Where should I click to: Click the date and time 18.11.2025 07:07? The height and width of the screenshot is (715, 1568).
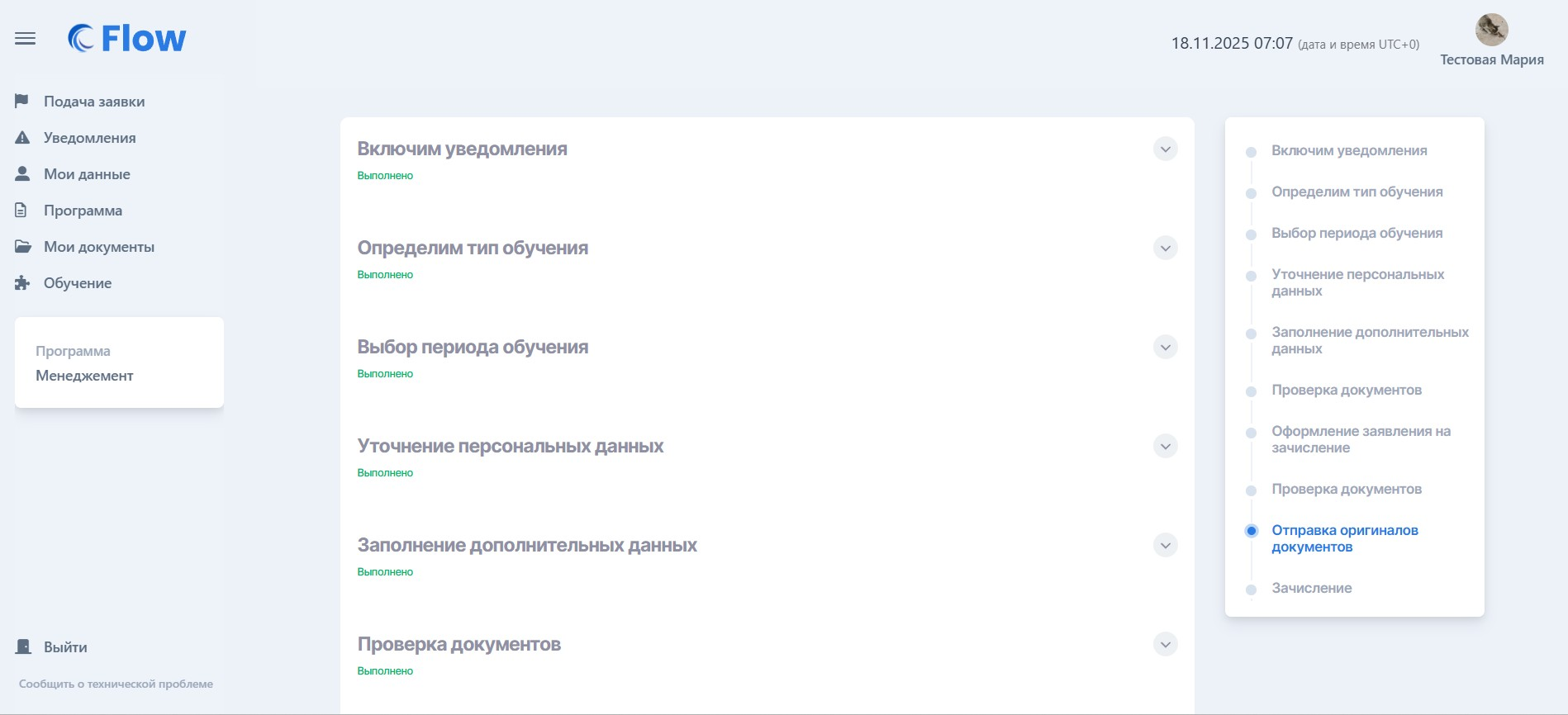[1232, 44]
